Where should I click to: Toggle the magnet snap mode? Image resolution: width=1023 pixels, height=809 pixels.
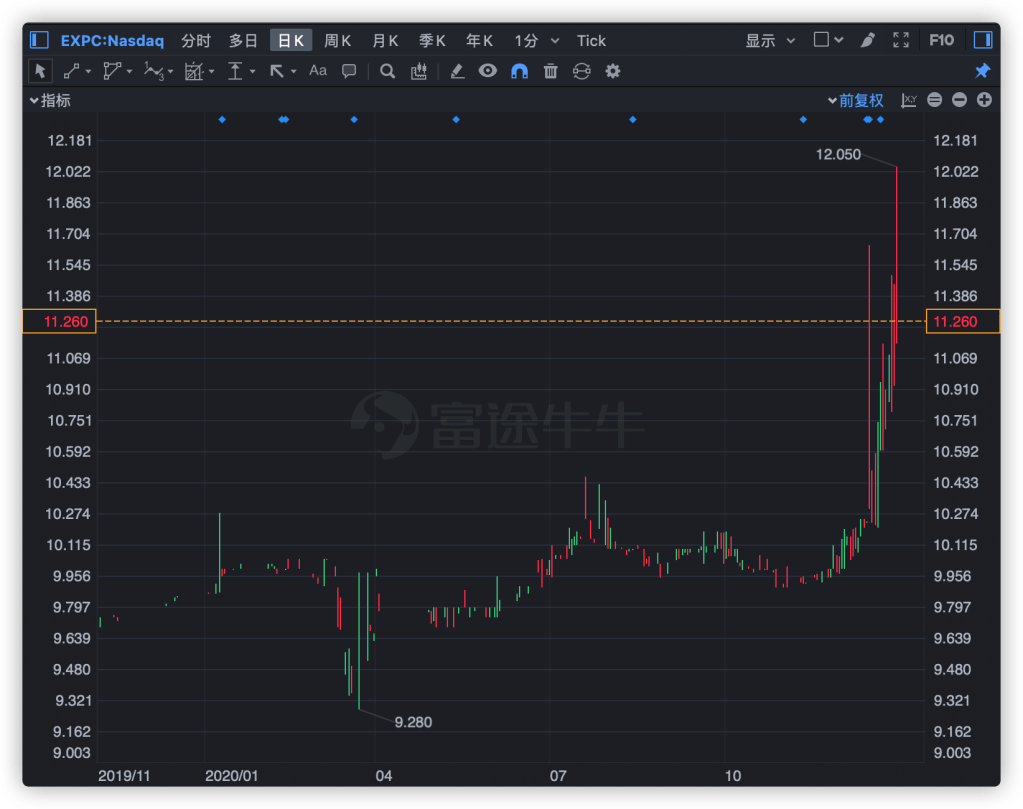pos(519,71)
